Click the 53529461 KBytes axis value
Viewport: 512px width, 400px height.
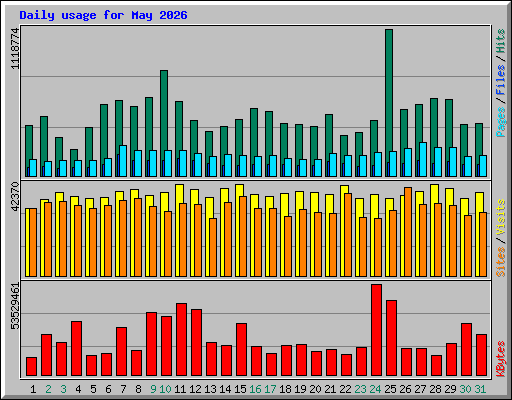15,306
